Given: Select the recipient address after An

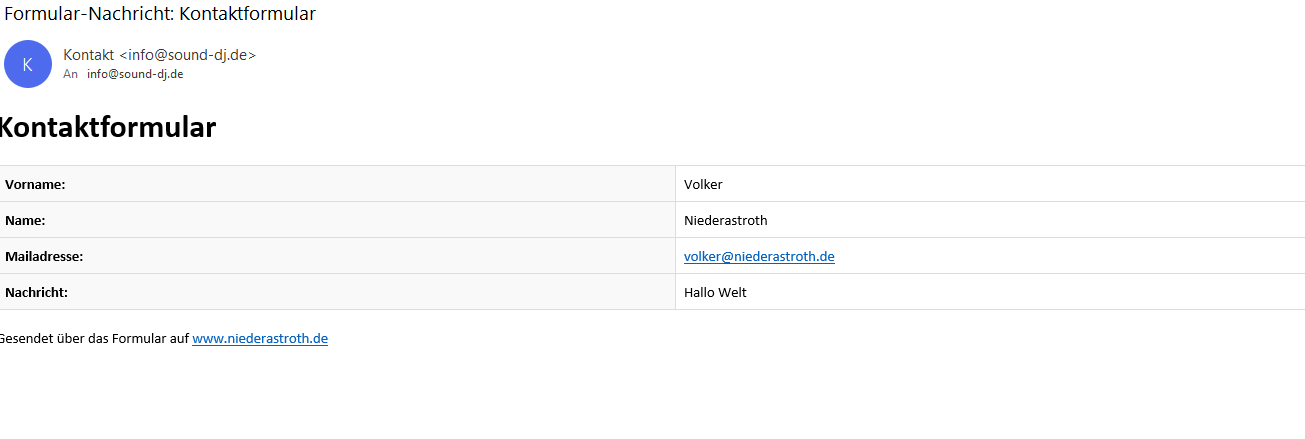Looking at the screenshot, I should pos(135,74).
